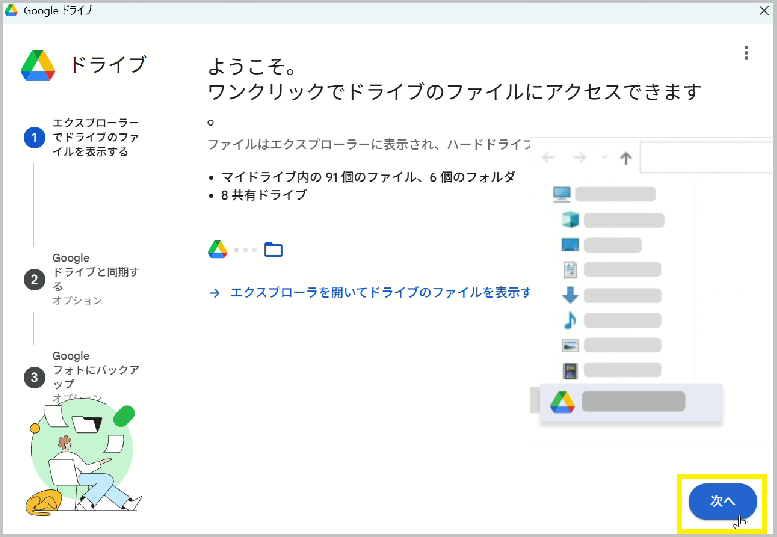Click the 次へ button
The height and width of the screenshot is (537, 777).
[x=722, y=501]
